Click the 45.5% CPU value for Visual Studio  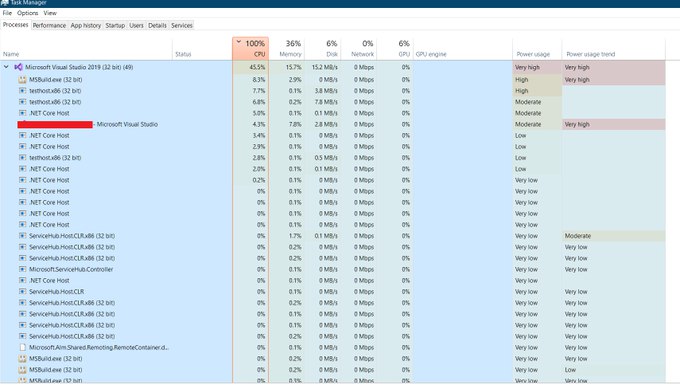tap(257, 67)
